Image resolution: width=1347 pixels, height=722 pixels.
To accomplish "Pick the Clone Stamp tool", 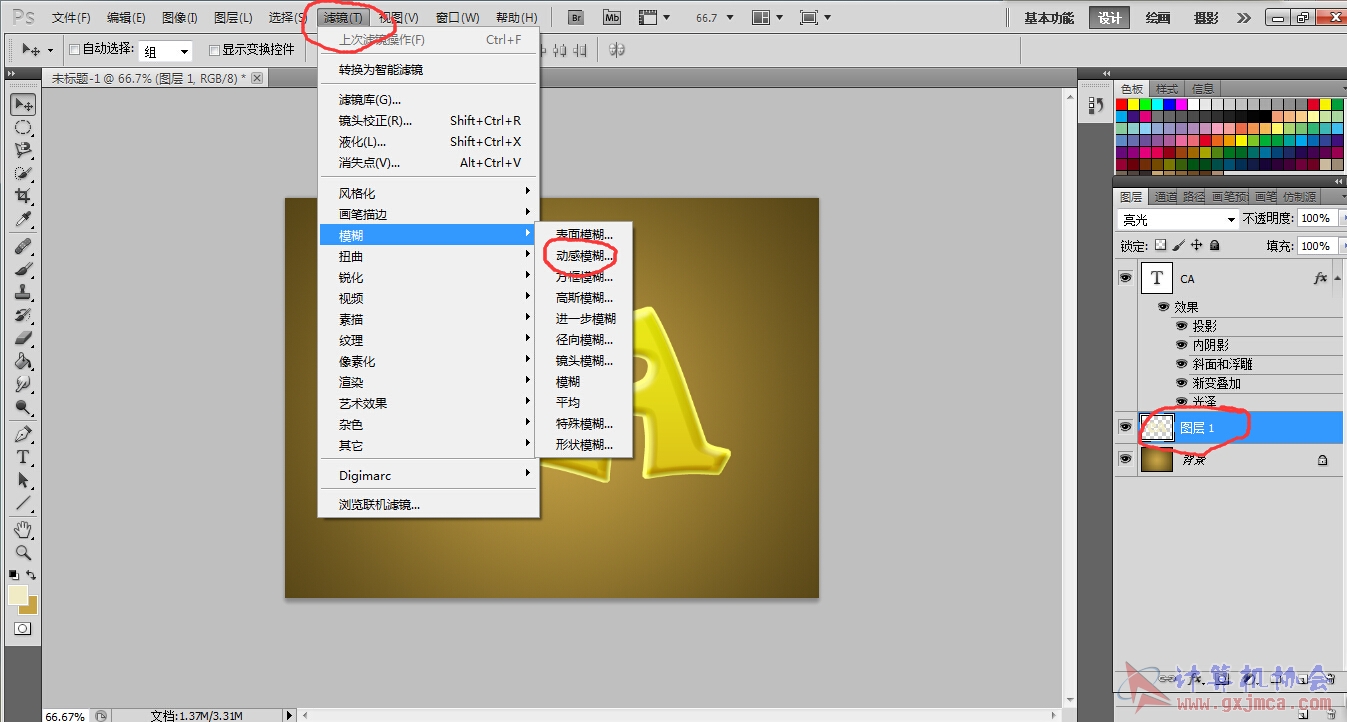I will [x=23, y=291].
